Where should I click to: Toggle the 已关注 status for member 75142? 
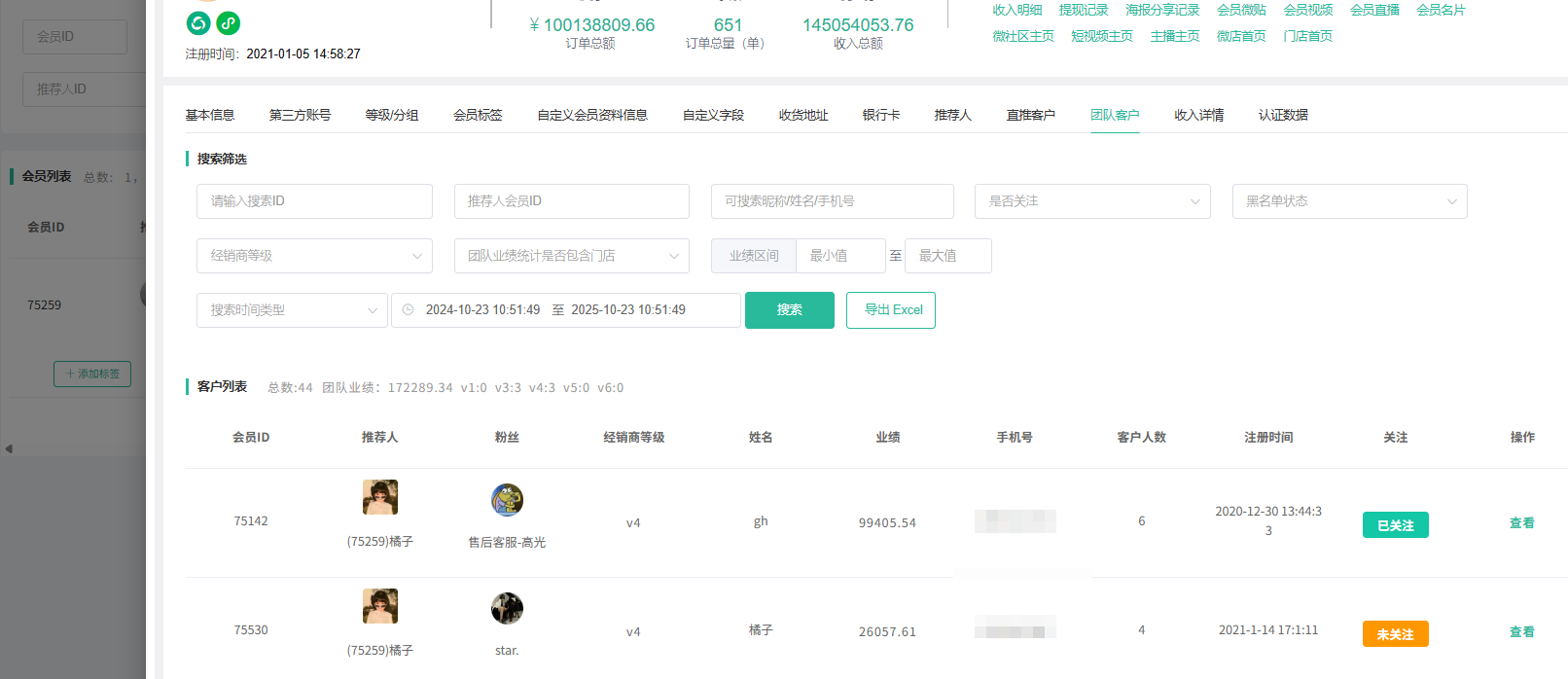pos(1395,525)
